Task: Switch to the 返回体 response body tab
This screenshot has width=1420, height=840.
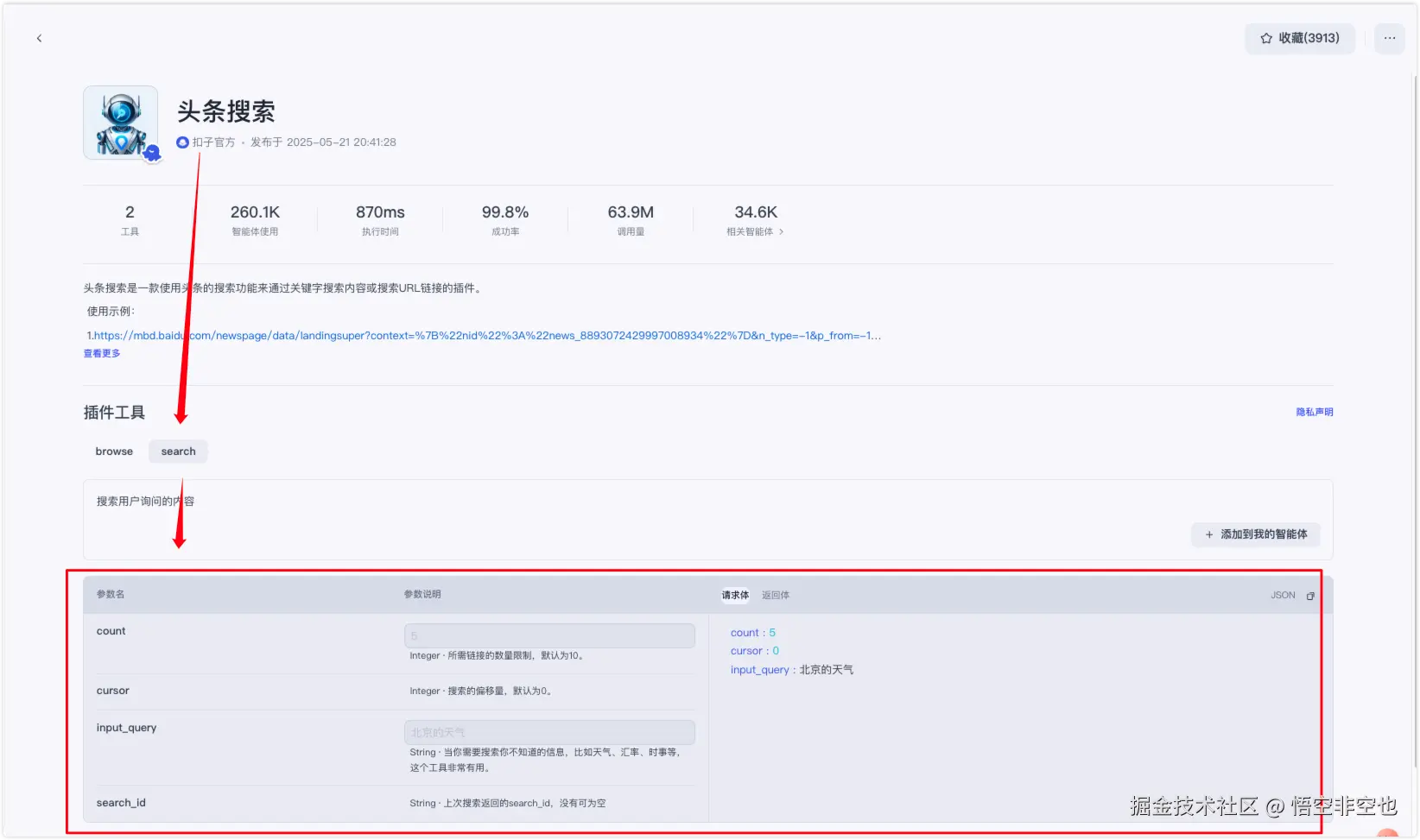Action: [776, 596]
